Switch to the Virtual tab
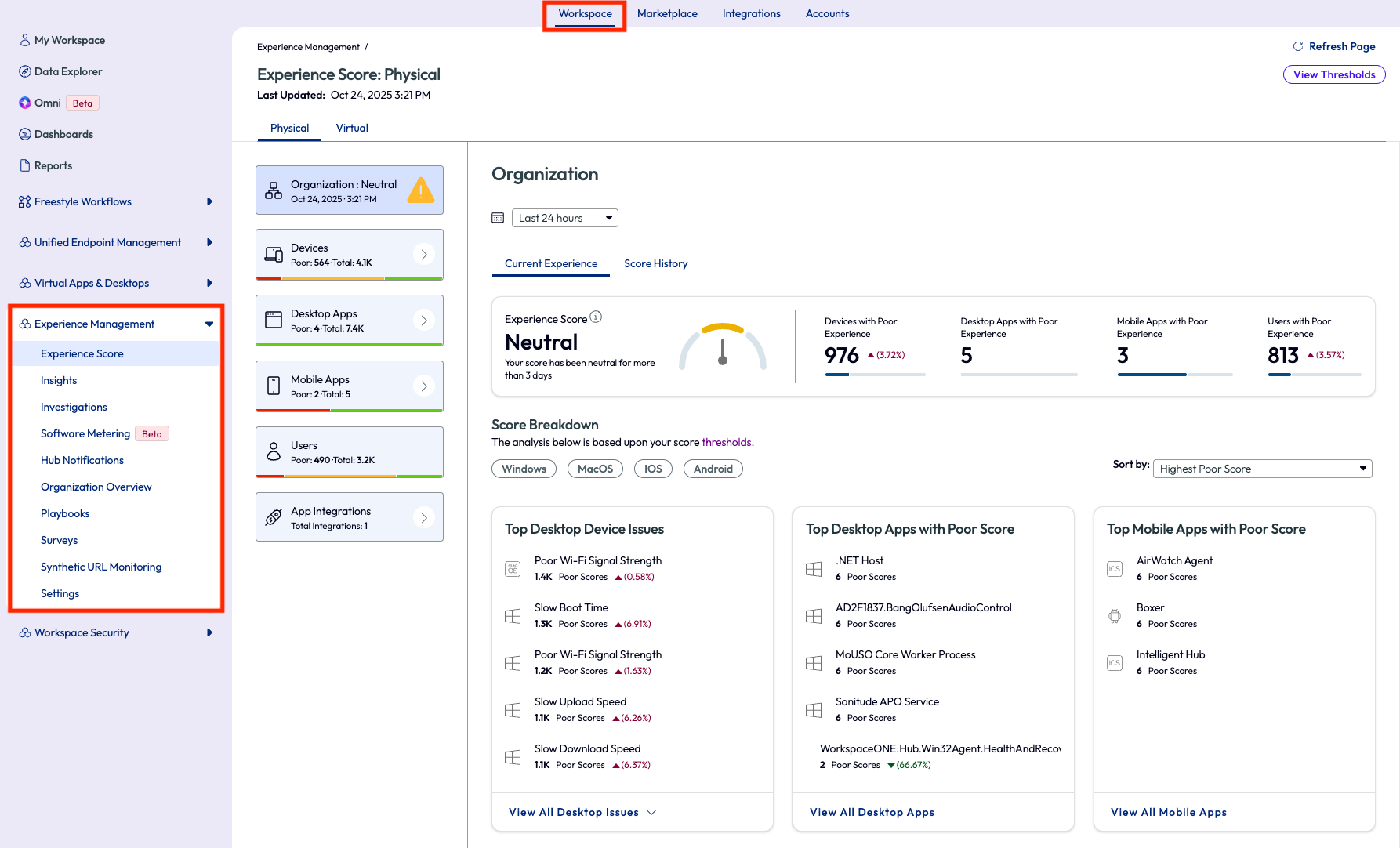 pos(352,128)
